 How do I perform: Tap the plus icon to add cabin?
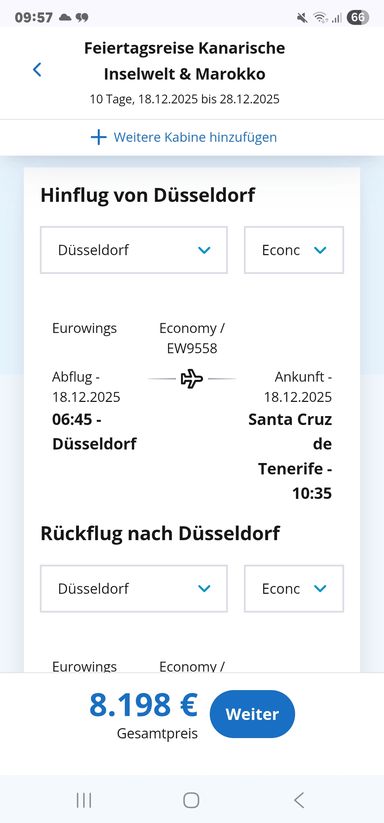tap(99, 138)
